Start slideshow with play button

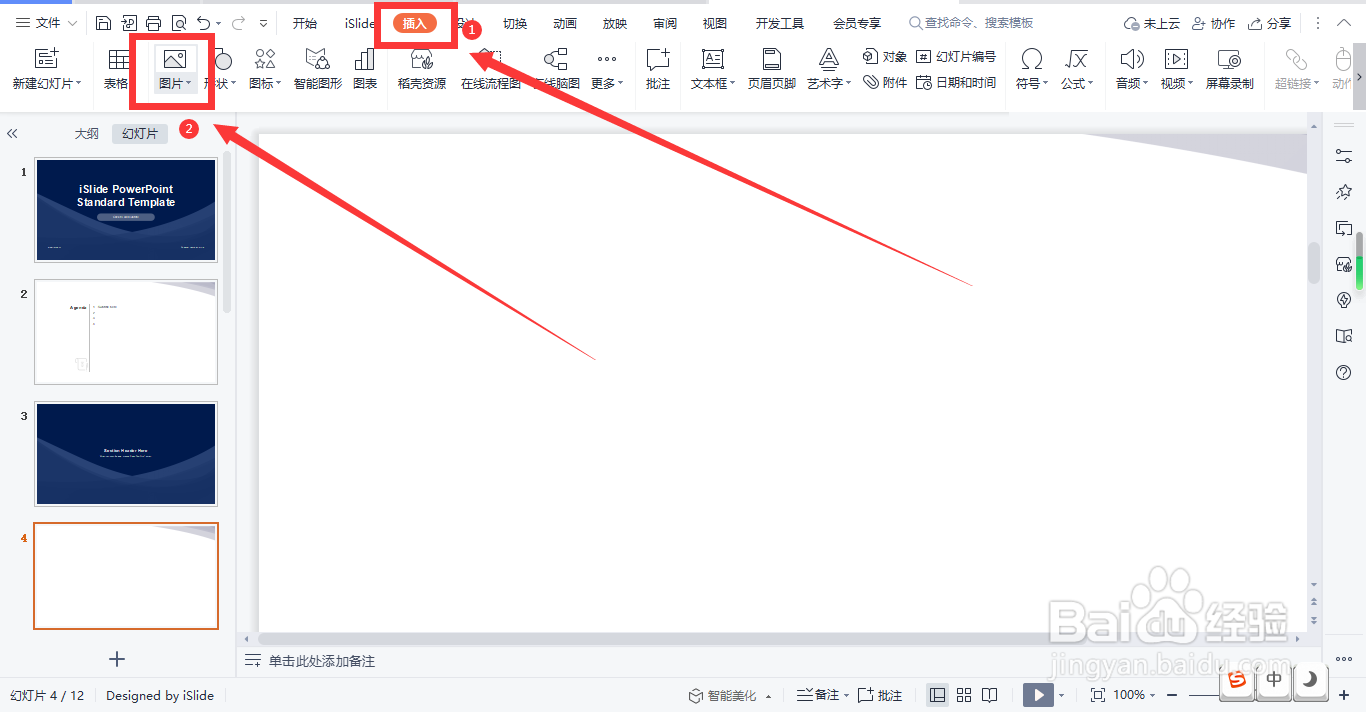click(x=1039, y=695)
